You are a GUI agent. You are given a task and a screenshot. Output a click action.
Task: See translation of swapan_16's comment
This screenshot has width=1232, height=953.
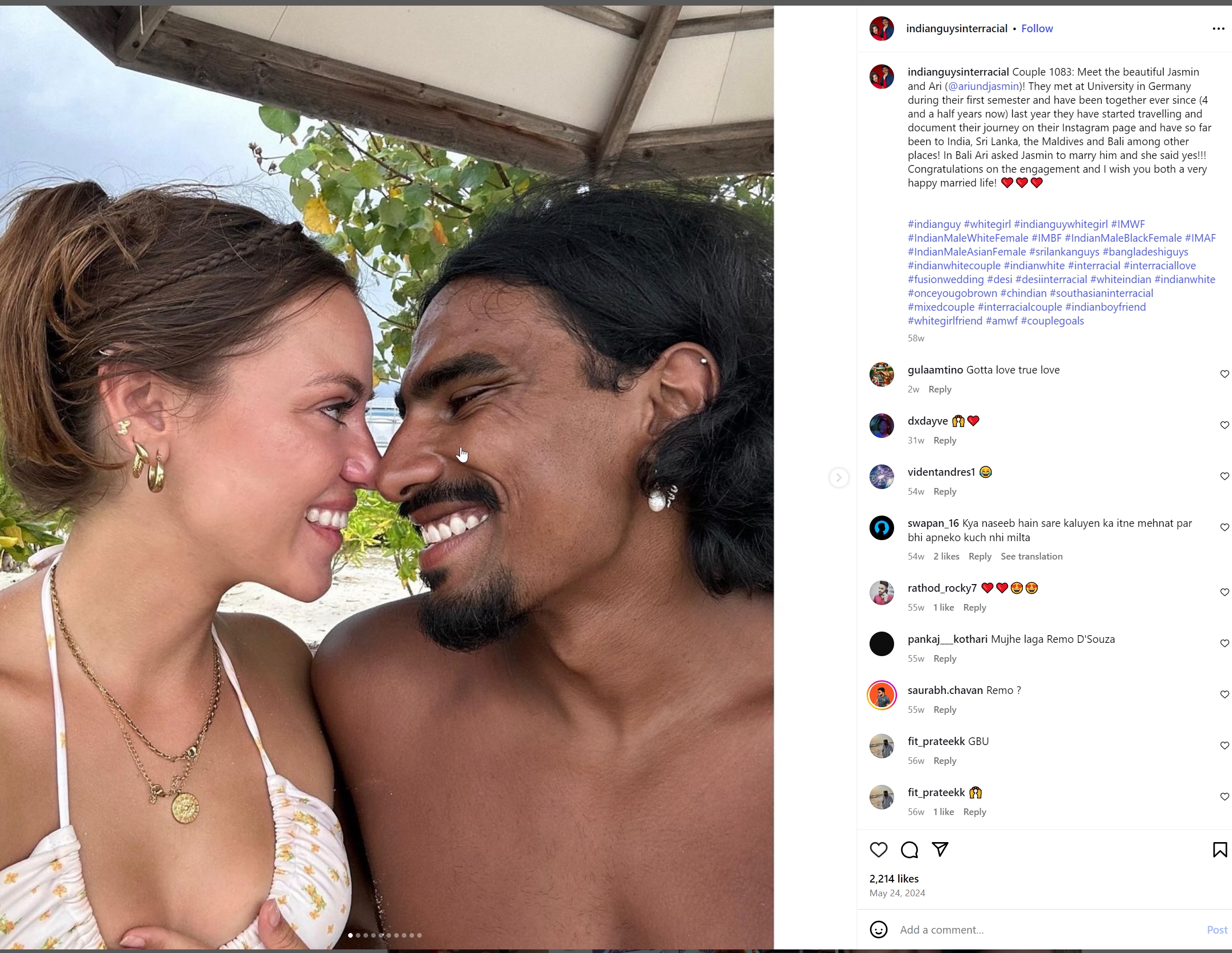pyautogui.click(x=1031, y=556)
